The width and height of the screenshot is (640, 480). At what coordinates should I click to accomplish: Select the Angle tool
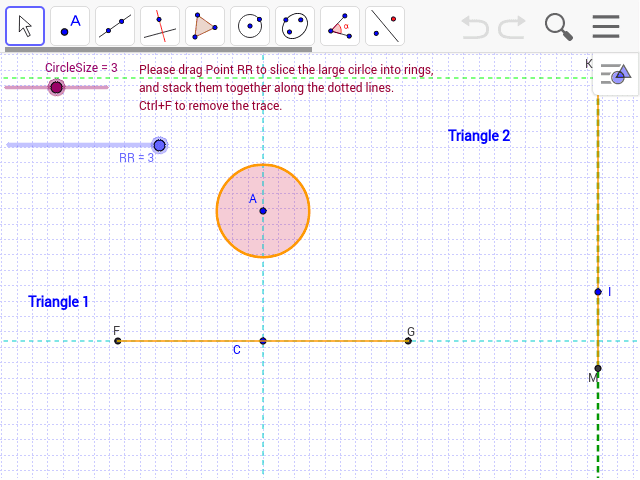coord(340,26)
